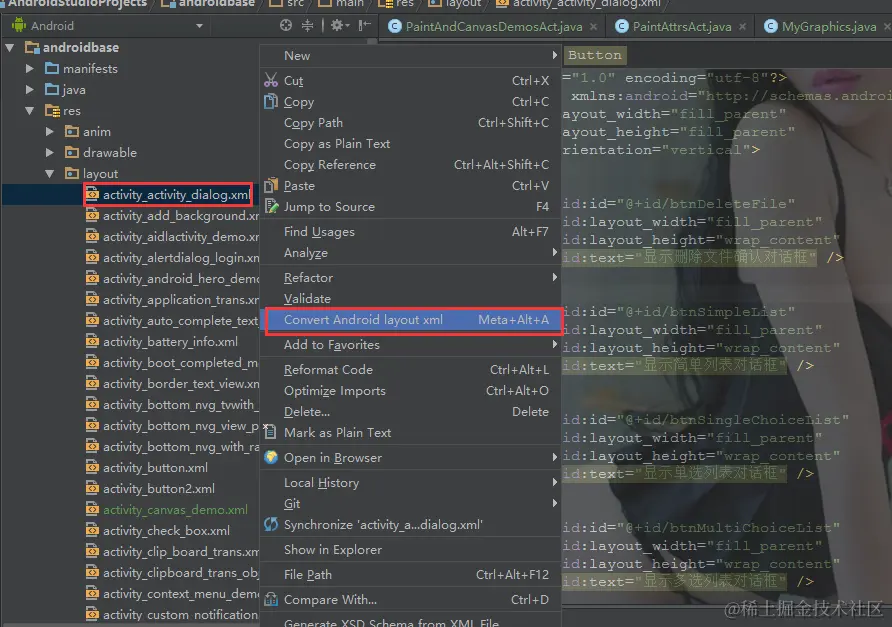Choose Find Usages menu entry

(x=411, y=232)
